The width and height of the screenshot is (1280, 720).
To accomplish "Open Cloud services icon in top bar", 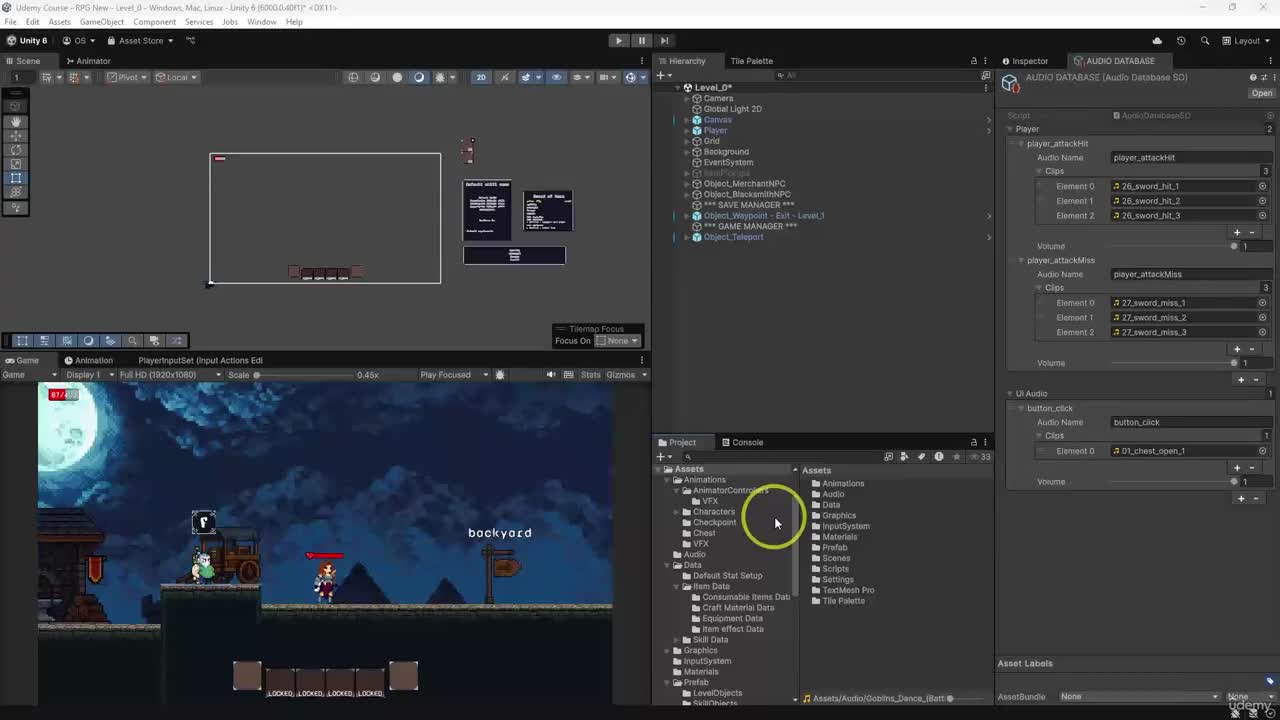I will pyautogui.click(x=1157, y=41).
